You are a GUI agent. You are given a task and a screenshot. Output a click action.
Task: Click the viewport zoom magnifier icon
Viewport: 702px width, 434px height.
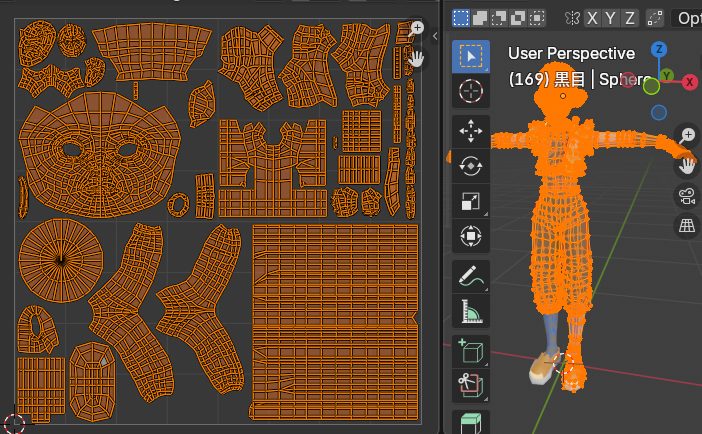[x=687, y=134]
